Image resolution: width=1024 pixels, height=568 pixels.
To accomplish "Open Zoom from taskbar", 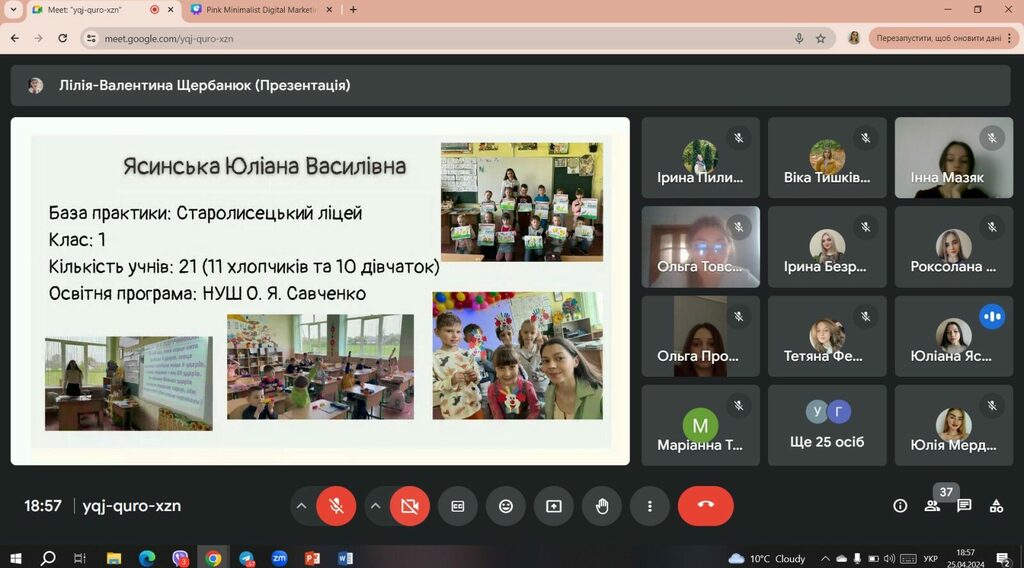I will (280, 558).
